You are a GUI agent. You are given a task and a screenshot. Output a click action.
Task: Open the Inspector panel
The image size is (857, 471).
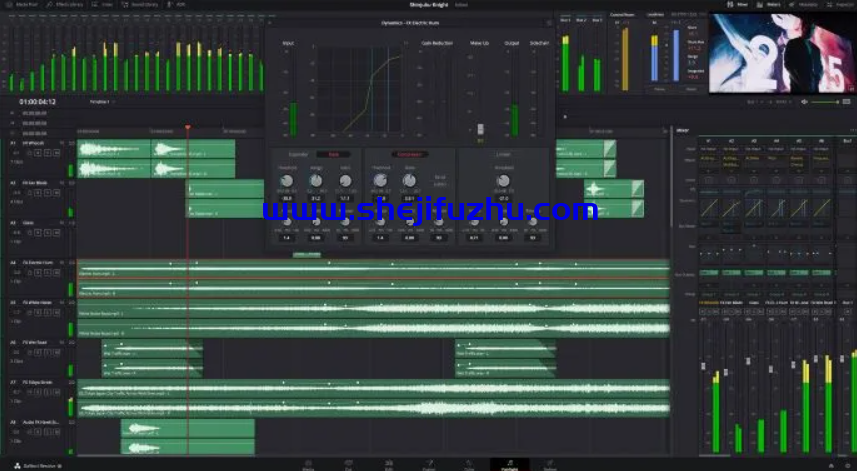coord(841,4)
